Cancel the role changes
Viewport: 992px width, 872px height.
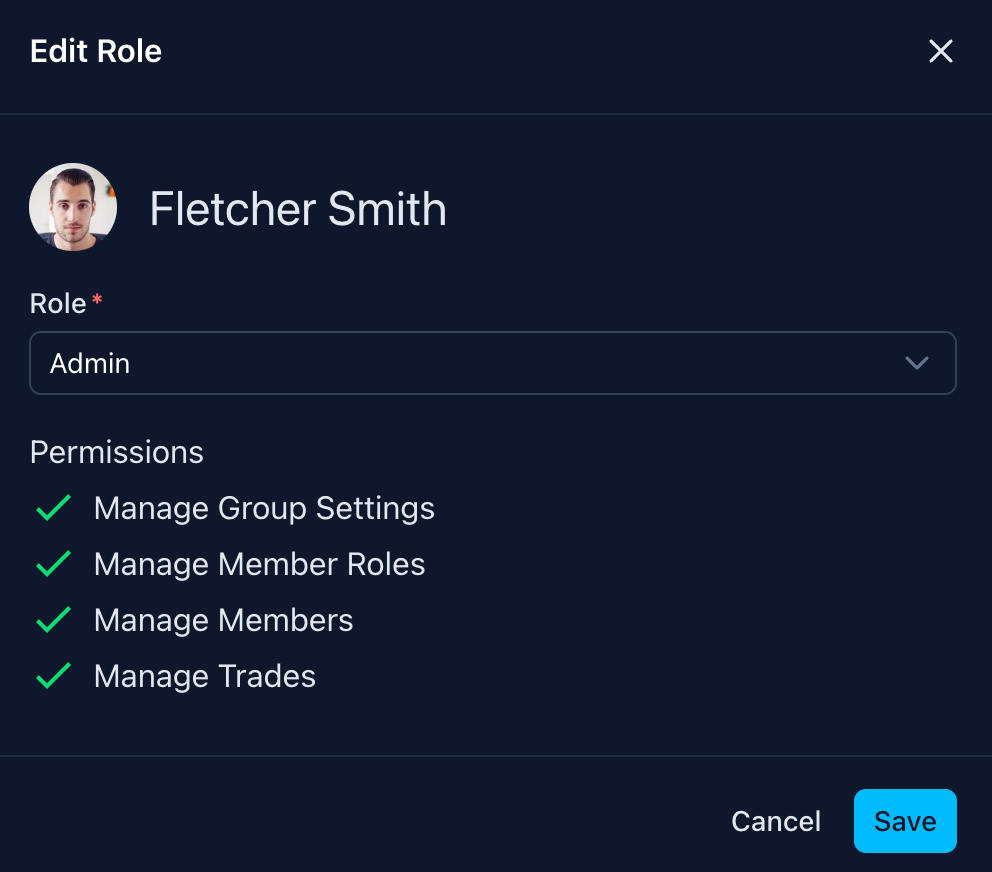point(776,822)
